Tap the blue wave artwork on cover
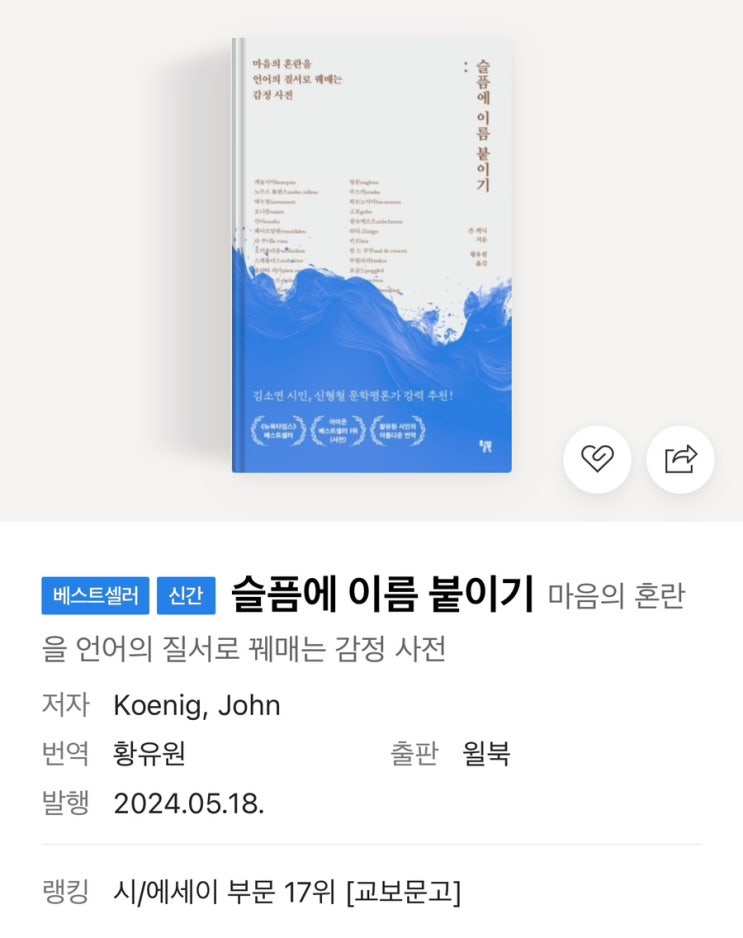This screenshot has height=938, width=743. 372,335
